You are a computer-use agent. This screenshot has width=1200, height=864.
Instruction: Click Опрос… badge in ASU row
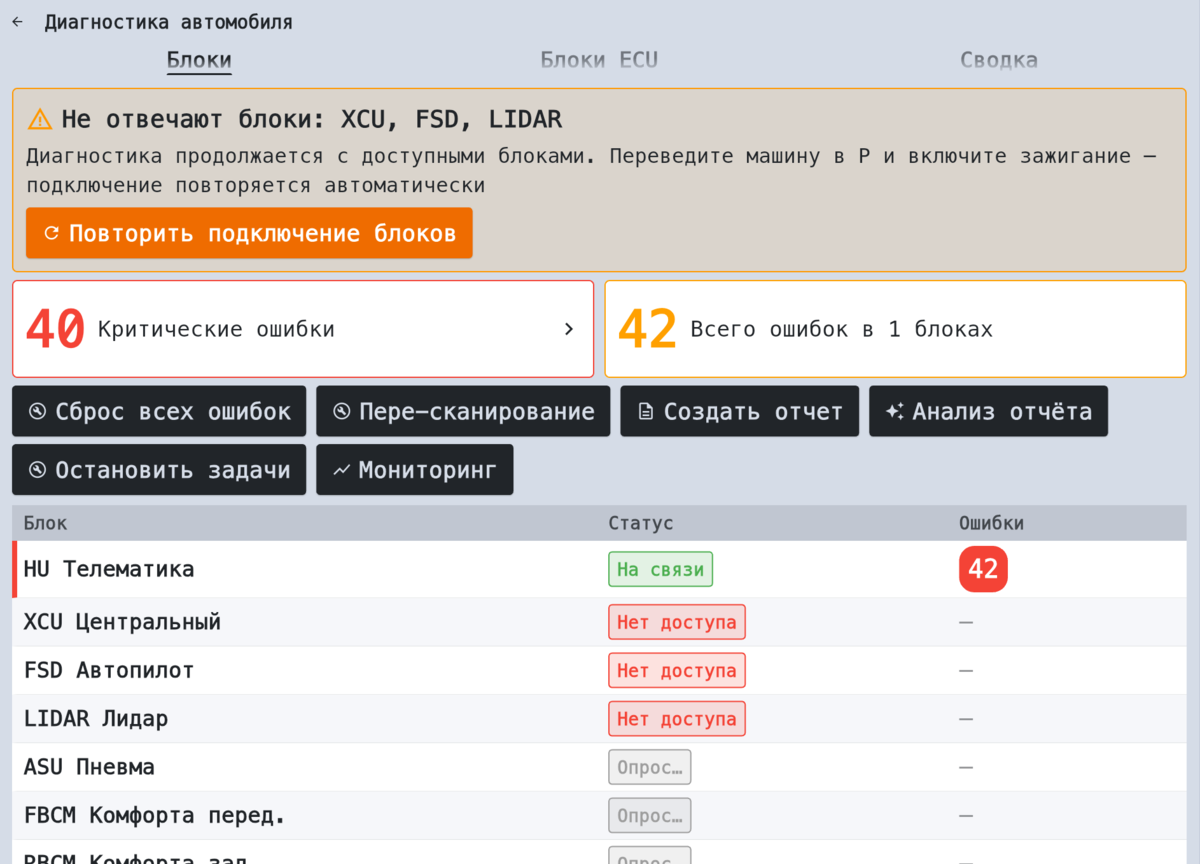tap(649, 767)
